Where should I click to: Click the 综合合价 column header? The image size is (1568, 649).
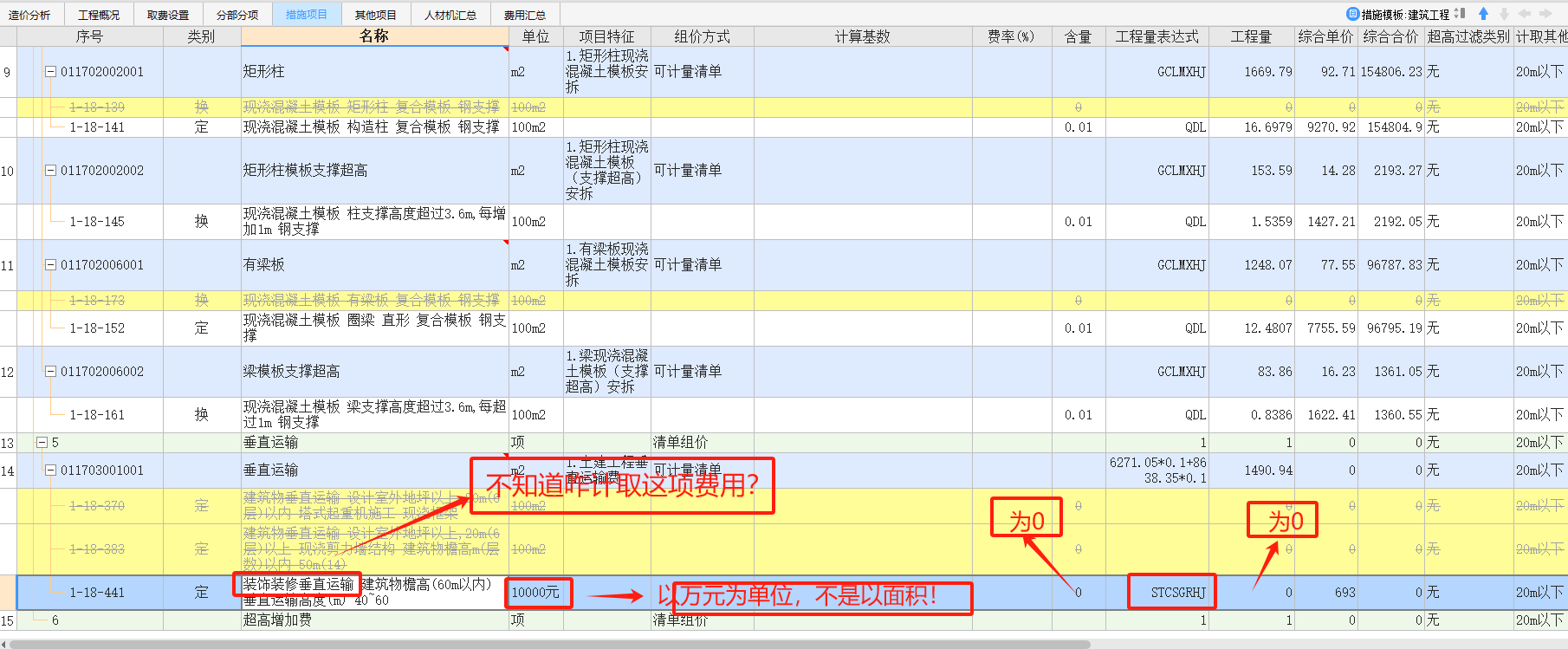pyautogui.click(x=1391, y=36)
